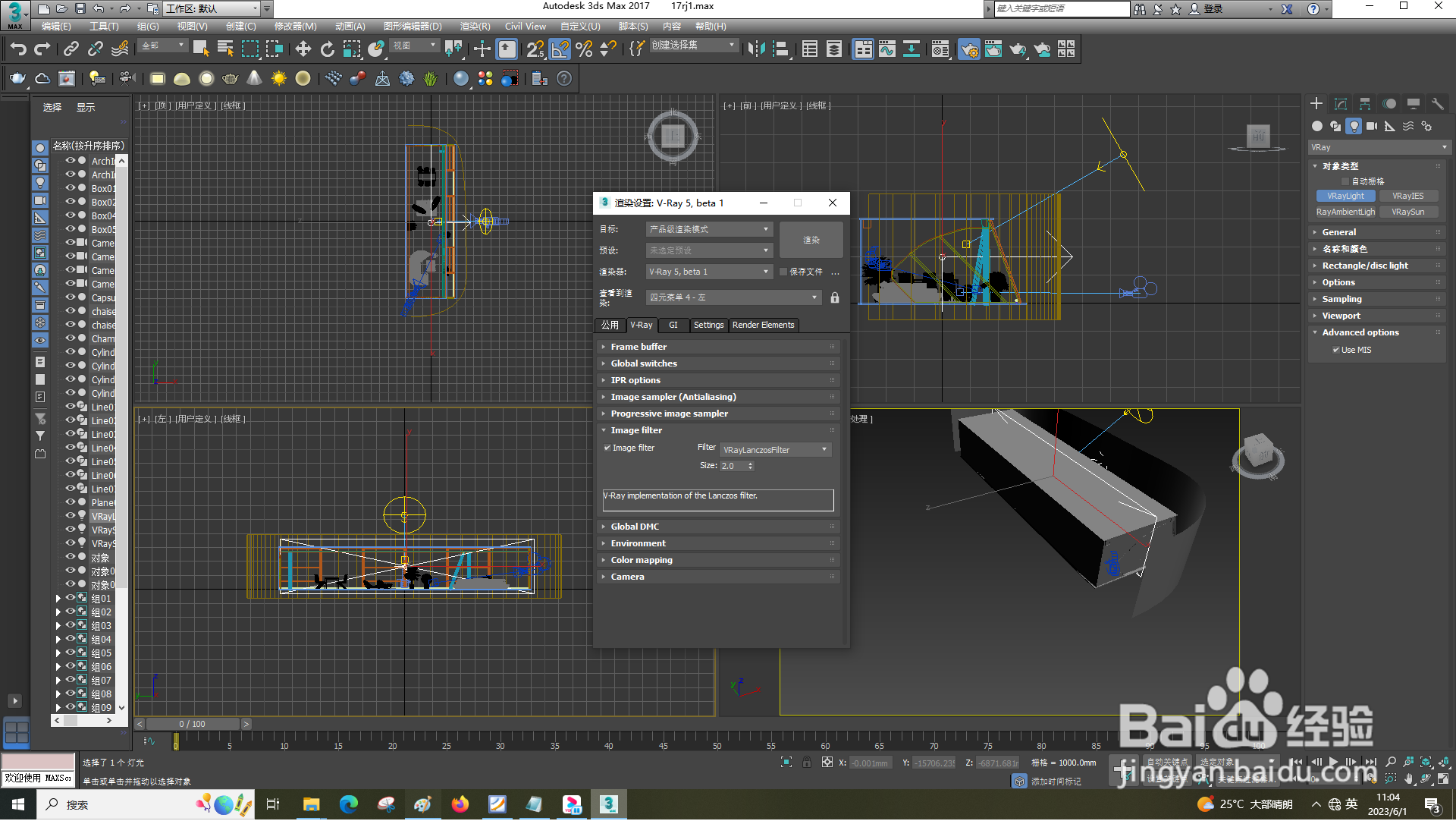The height and width of the screenshot is (821, 1456).
Task: Create a VRay dome light icon
Action: [x=182, y=78]
